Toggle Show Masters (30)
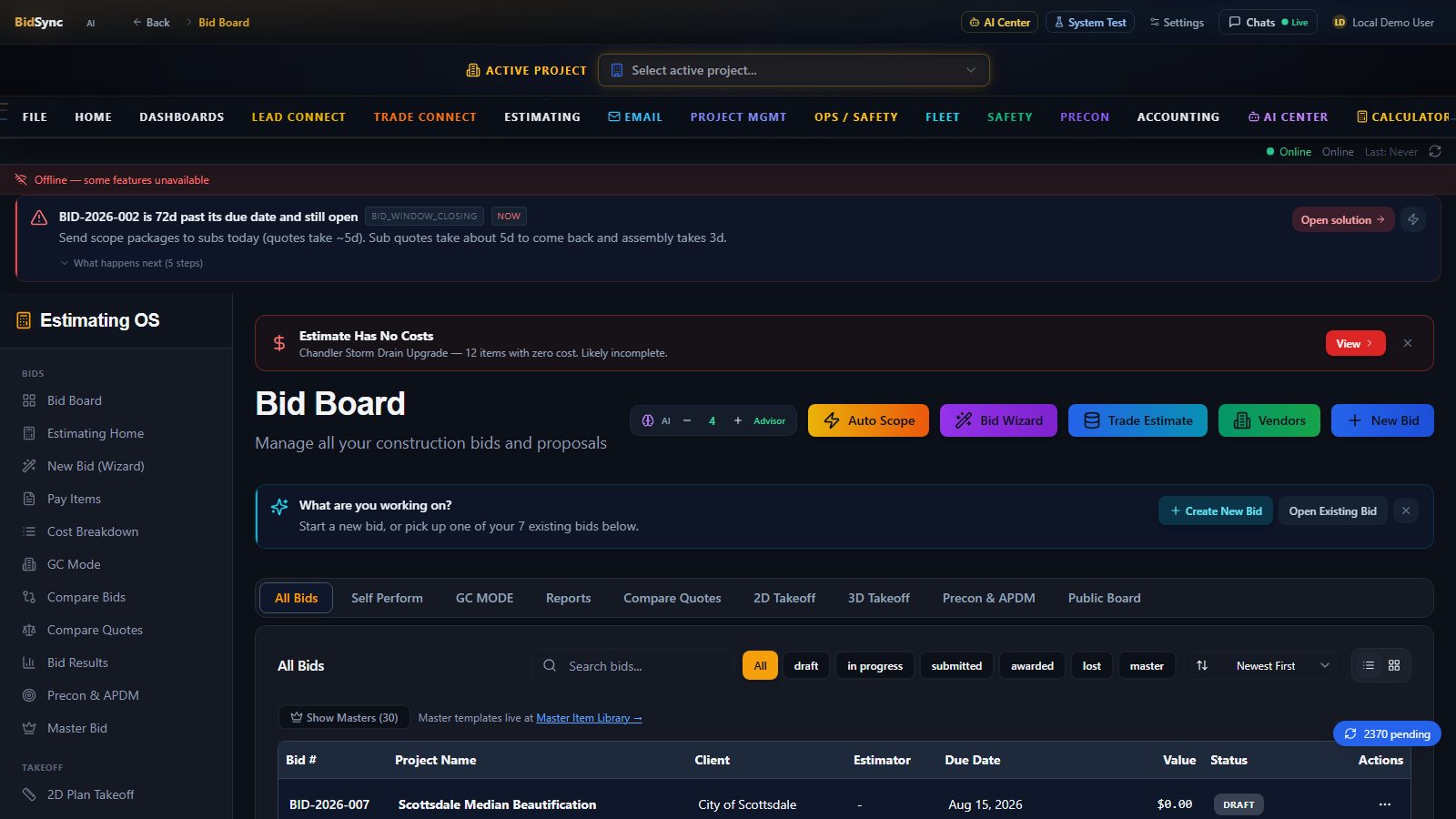Screen dimensions: 1456x819 (x=344, y=717)
